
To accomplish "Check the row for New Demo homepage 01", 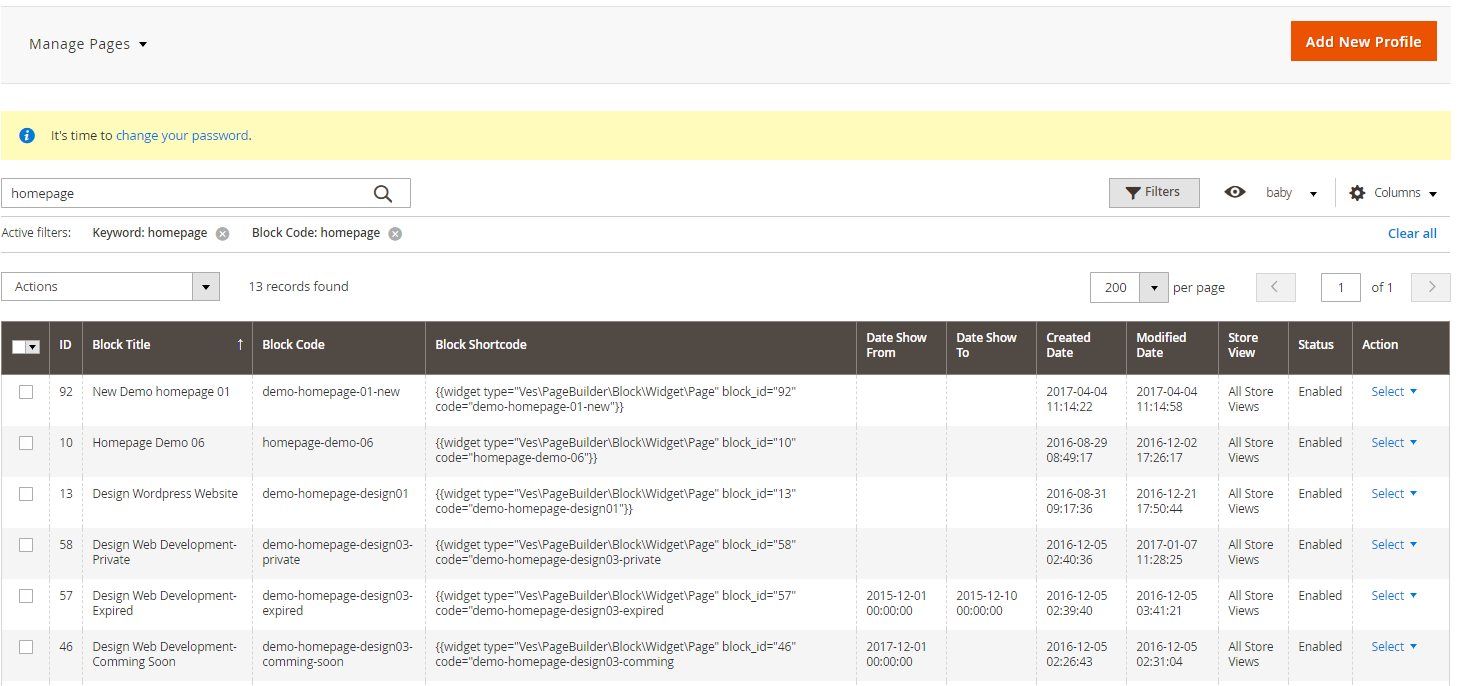I will (x=26, y=392).
